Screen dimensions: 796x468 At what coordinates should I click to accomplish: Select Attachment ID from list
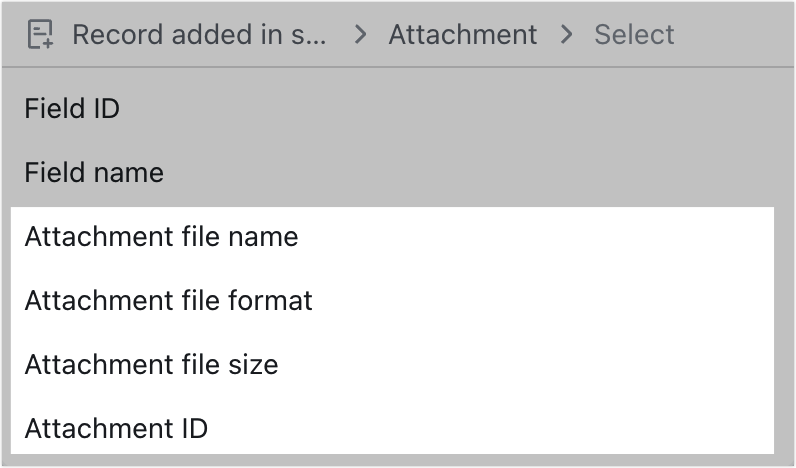tap(392, 428)
